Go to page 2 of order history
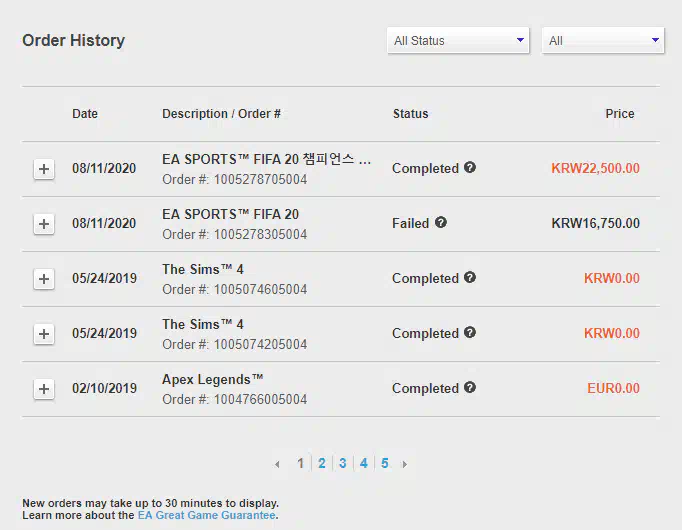The width and height of the screenshot is (682, 530). (x=321, y=463)
